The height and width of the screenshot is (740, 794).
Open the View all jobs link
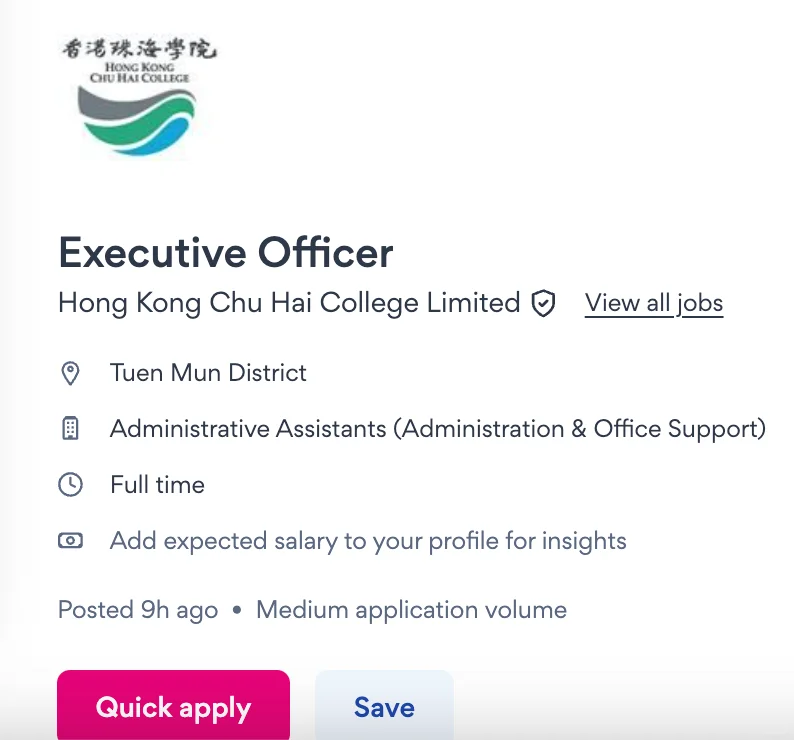653,303
